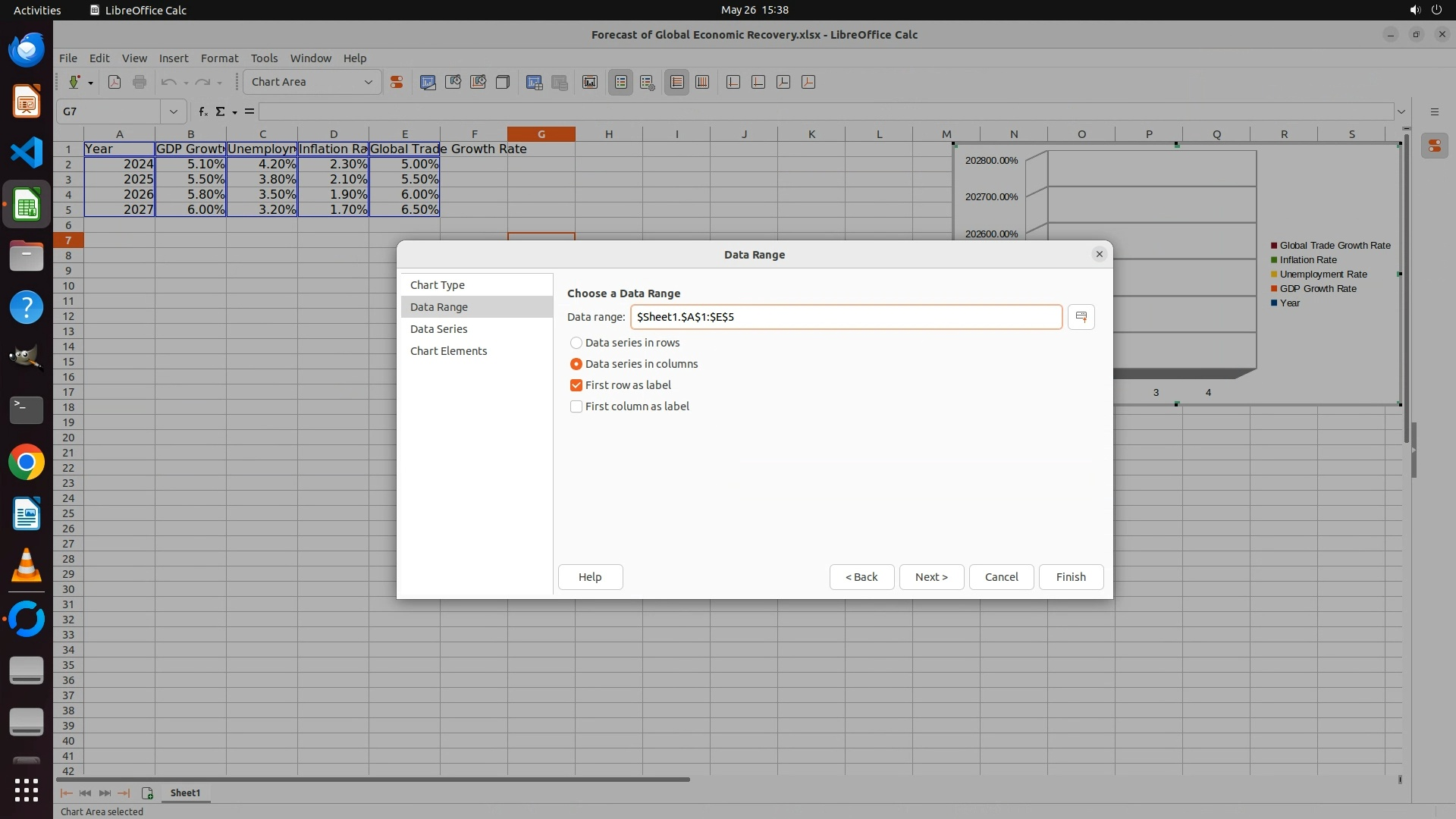1456x819 pixels.
Task: Toggle Vertical Grids toolbar icon
Action: tap(702, 82)
